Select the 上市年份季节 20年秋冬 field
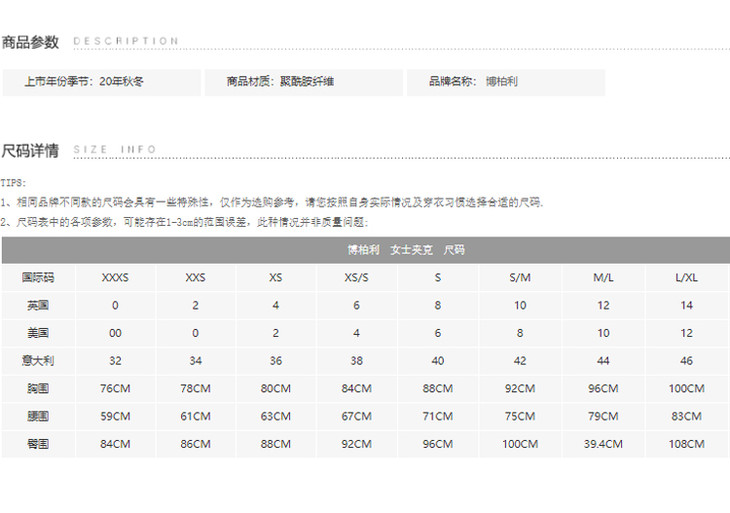This screenshot has height=513, width=730. coord(84,82)
